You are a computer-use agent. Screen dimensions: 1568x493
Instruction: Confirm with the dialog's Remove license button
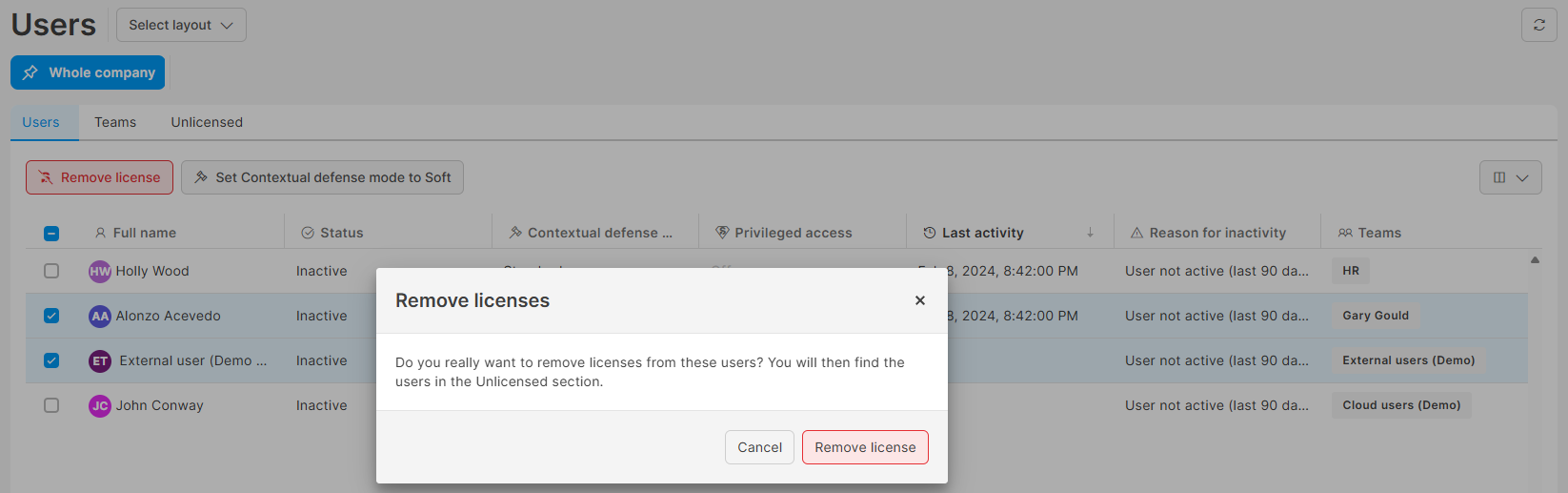865,447
